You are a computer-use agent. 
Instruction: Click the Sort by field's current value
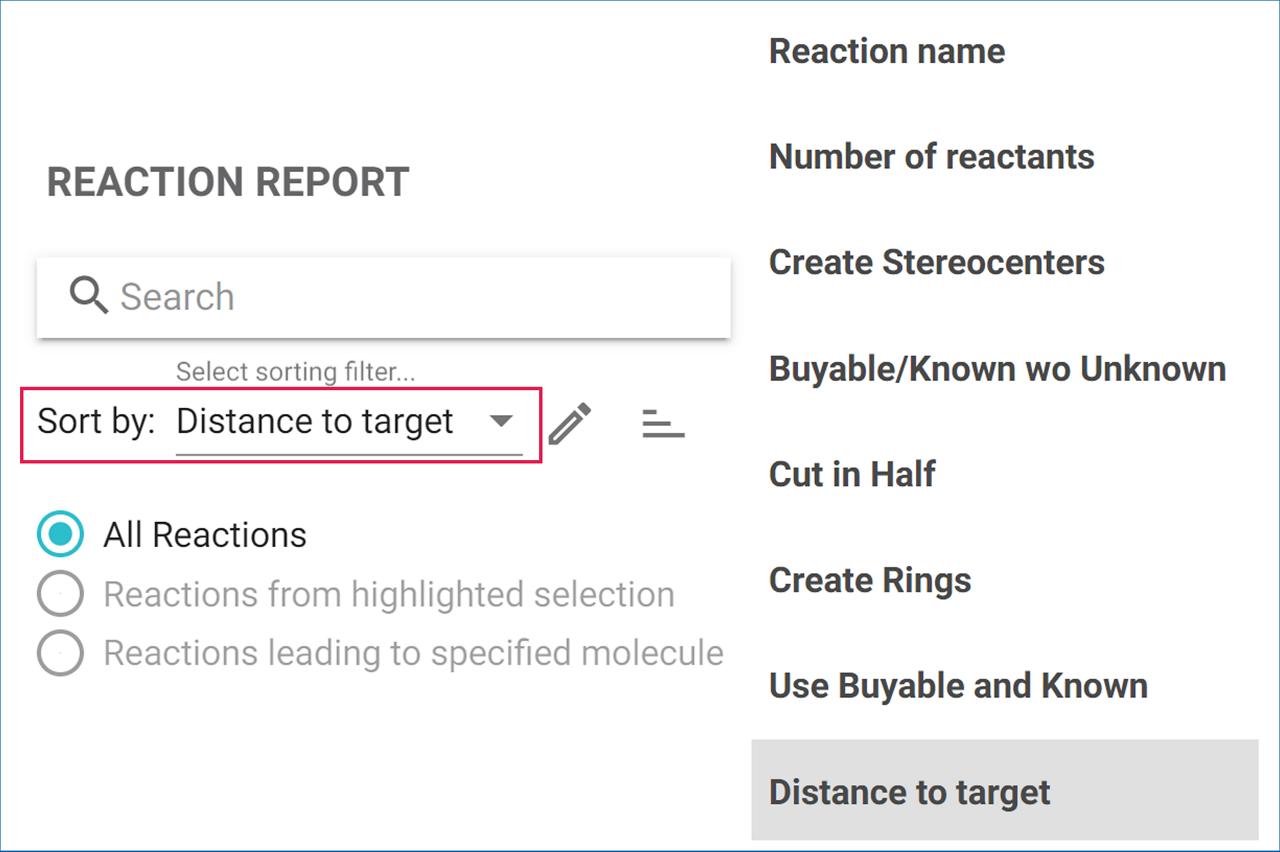click(315, 422)
